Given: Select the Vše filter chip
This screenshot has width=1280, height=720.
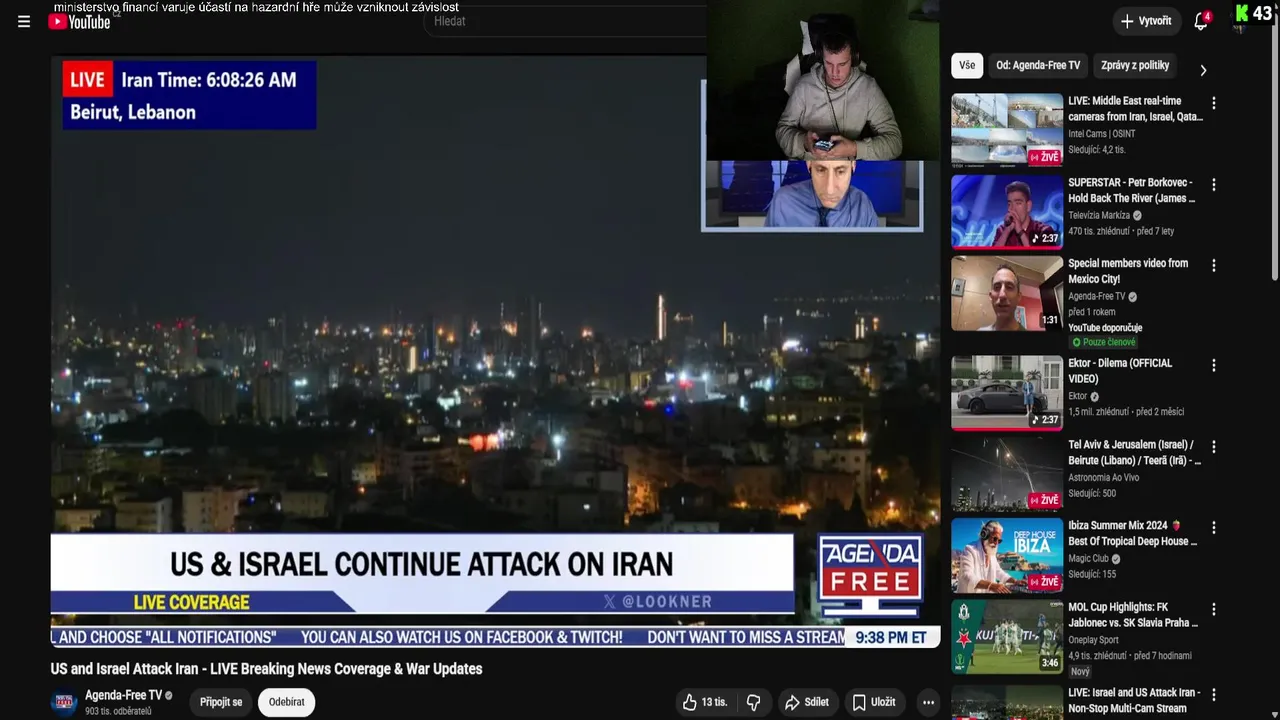Looking at the screenshot, I should pyautogui.click(x=967, y=66).
